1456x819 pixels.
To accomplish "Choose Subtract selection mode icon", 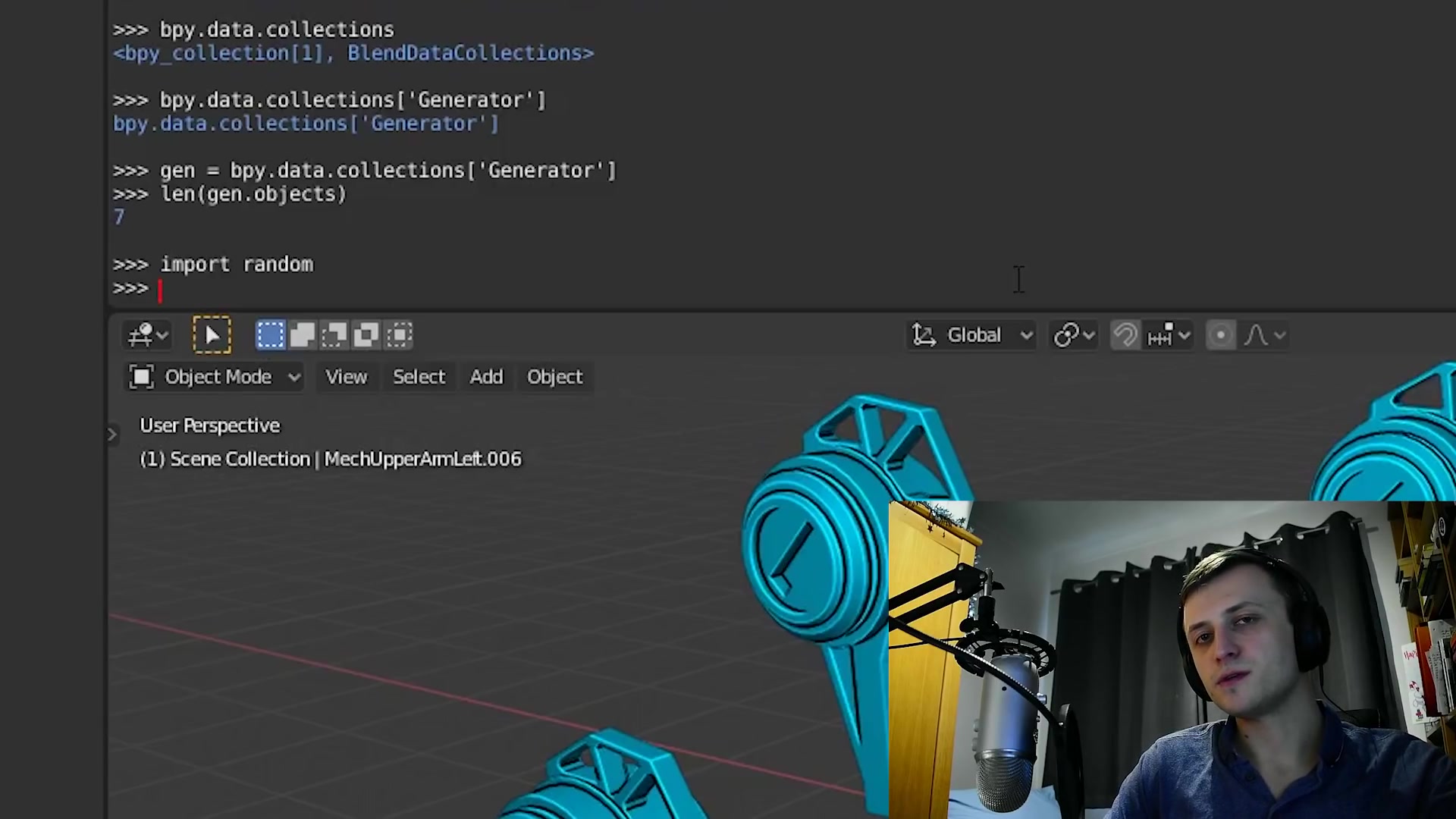I will [334, 335].
